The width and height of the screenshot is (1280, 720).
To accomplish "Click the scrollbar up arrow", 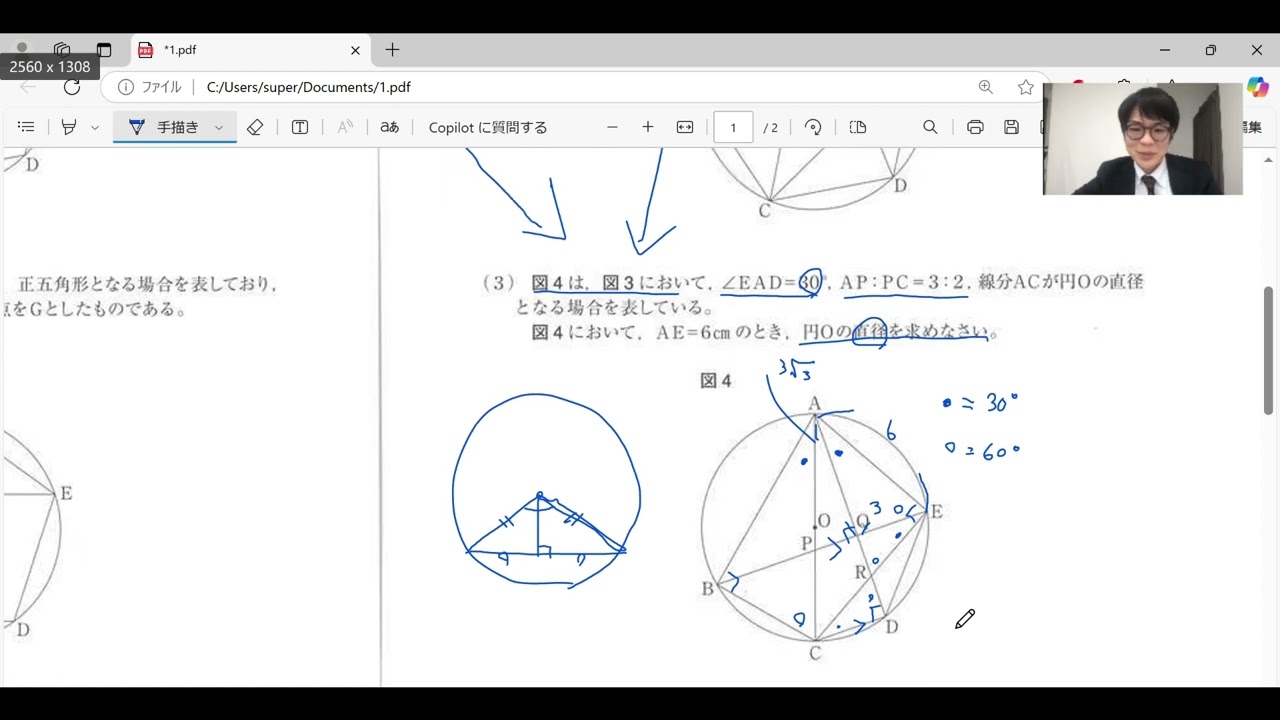I will click(1268, 160).
